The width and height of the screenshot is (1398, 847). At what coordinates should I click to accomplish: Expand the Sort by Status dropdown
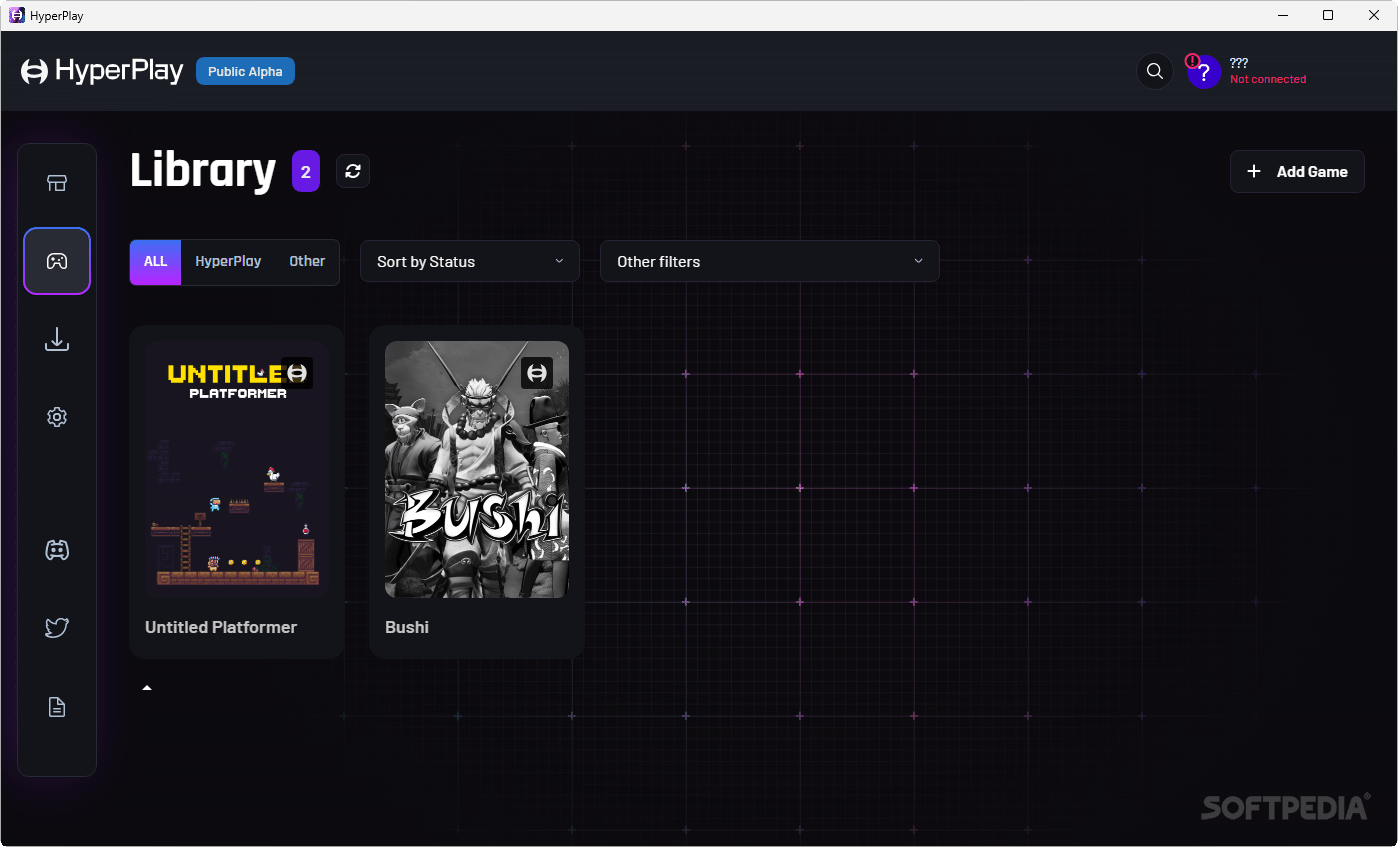click(470, 261)
